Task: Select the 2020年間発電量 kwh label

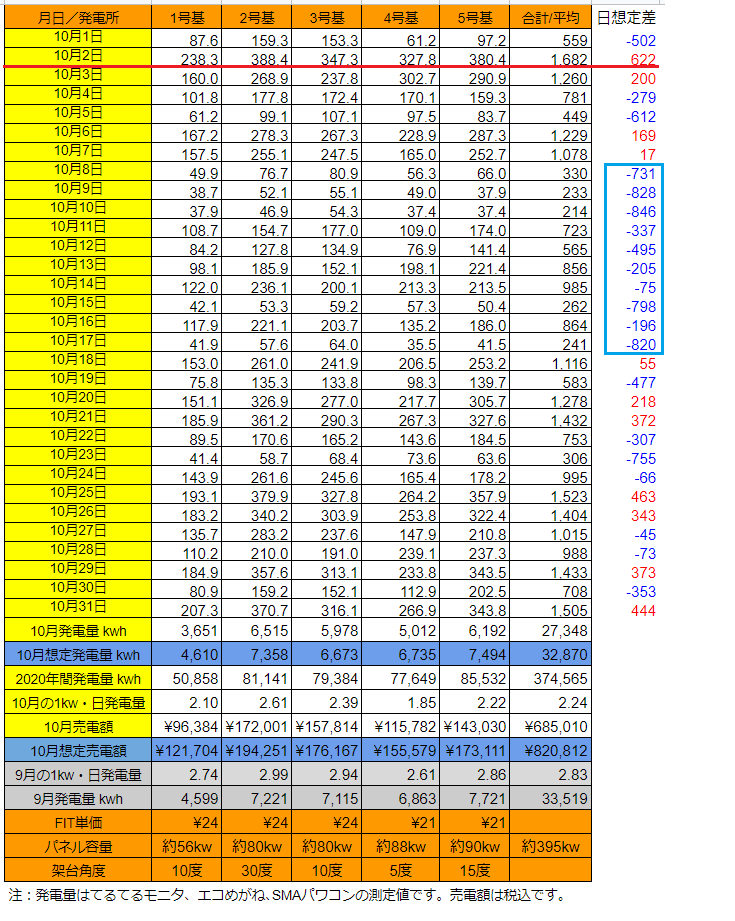Action: click(78, 678)
